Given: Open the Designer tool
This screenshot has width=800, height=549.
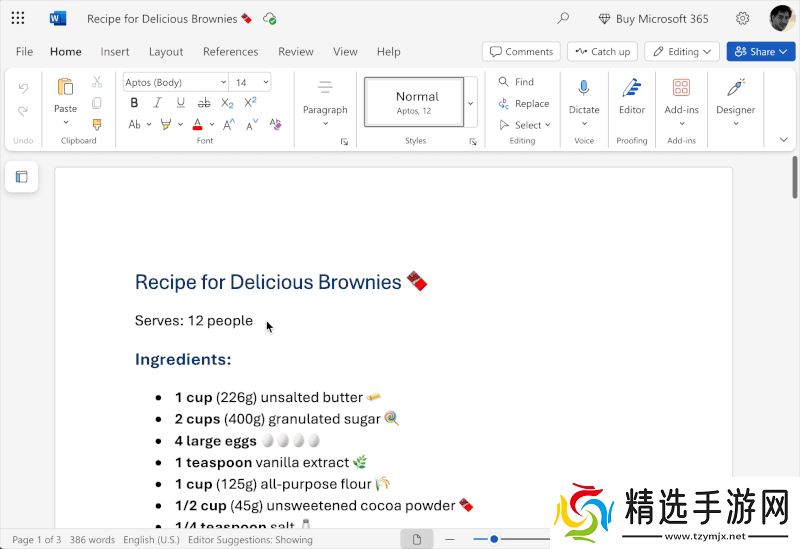Looking at the screenshot, I should point(735,88).
